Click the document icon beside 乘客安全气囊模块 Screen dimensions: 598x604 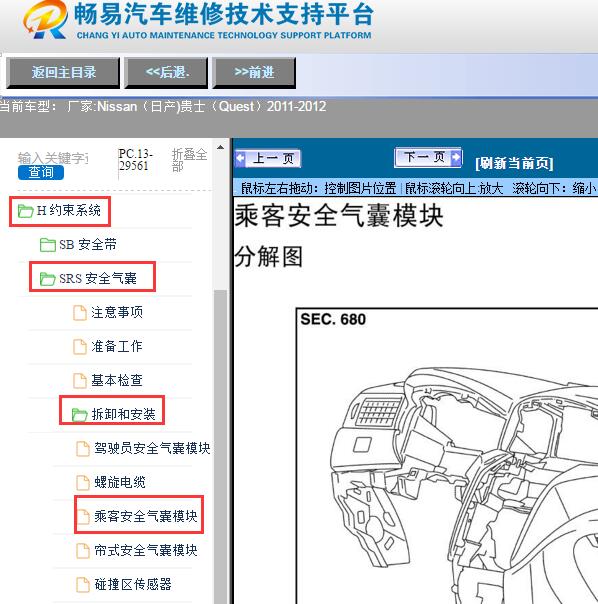(x=83, y=516)
